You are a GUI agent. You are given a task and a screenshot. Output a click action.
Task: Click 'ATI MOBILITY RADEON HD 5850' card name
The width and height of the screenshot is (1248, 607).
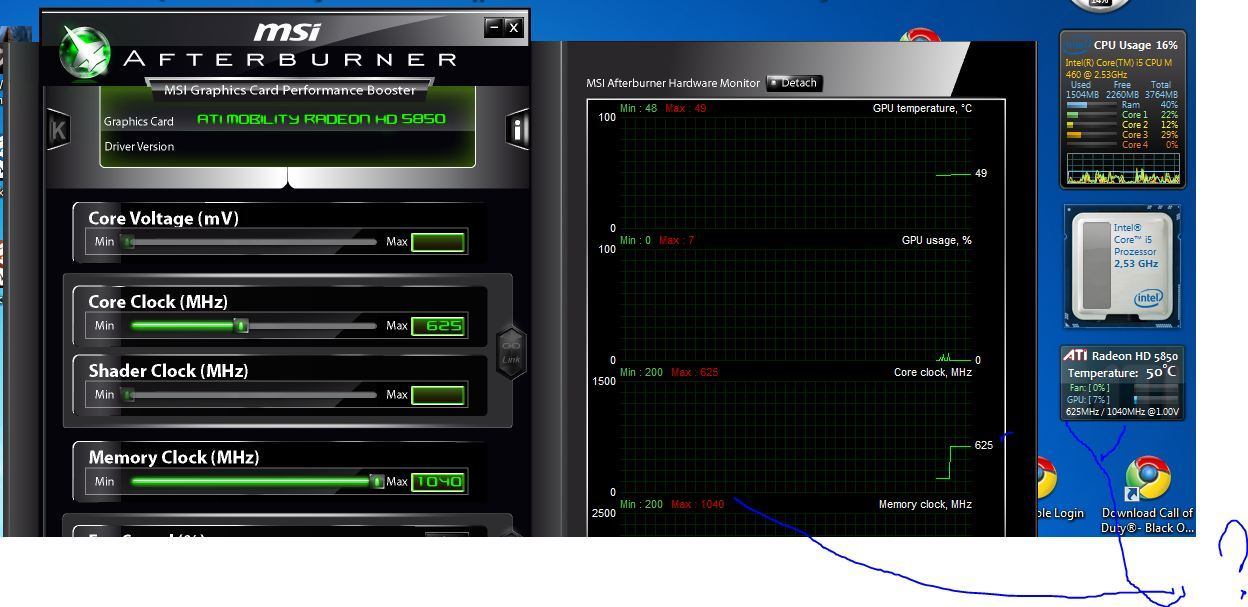(x=321, y=119)
